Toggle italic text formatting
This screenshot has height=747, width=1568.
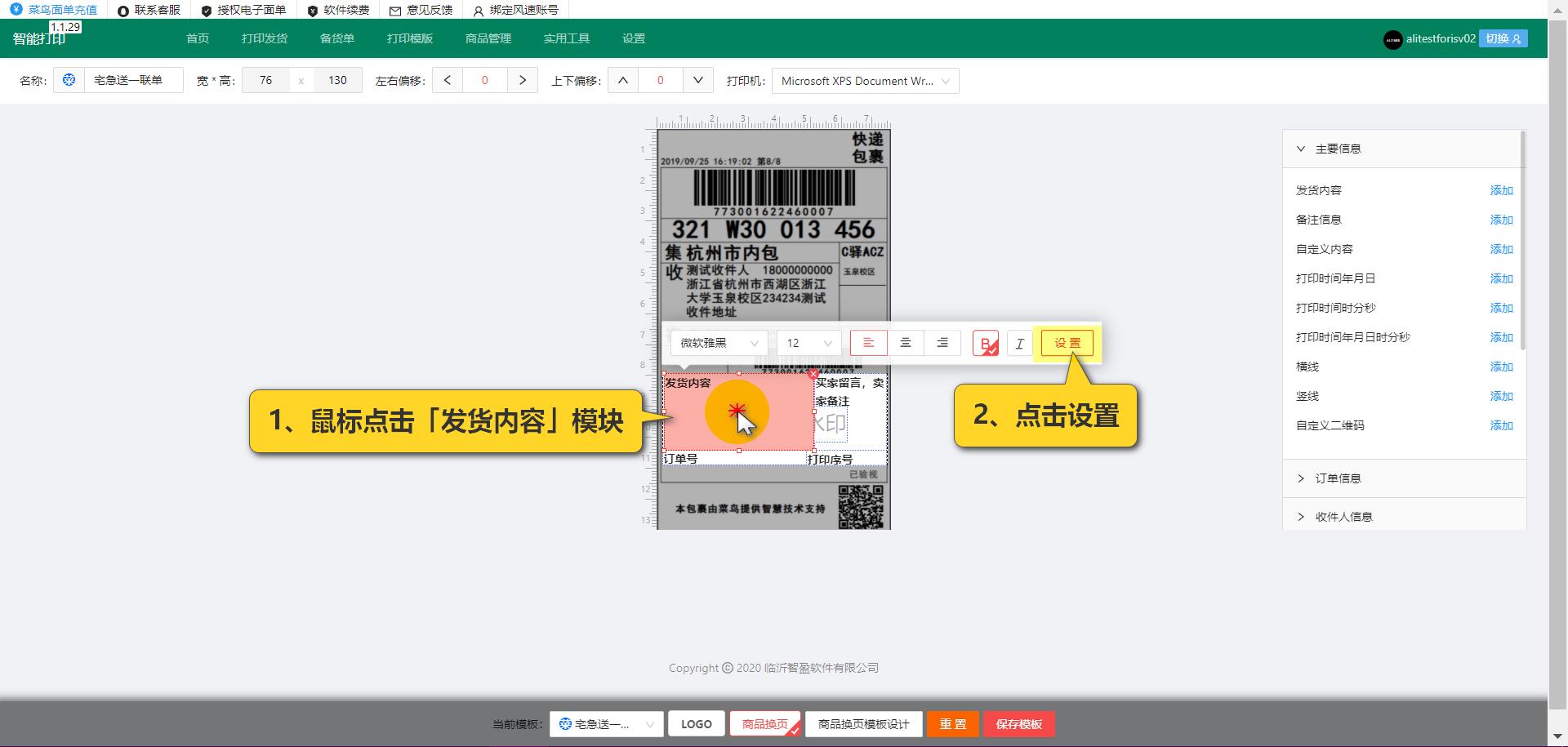(1019, 344)
